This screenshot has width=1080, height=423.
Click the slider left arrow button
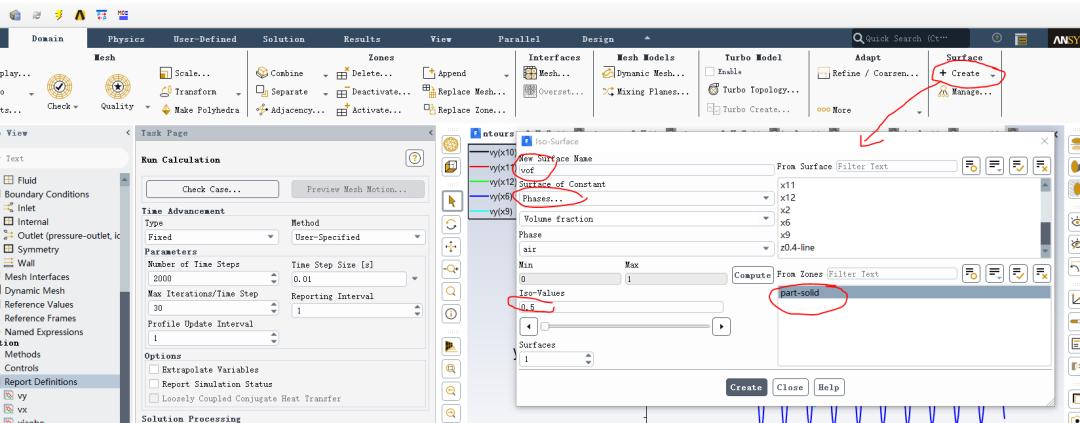pyautogui.click(x=528, y=326)
